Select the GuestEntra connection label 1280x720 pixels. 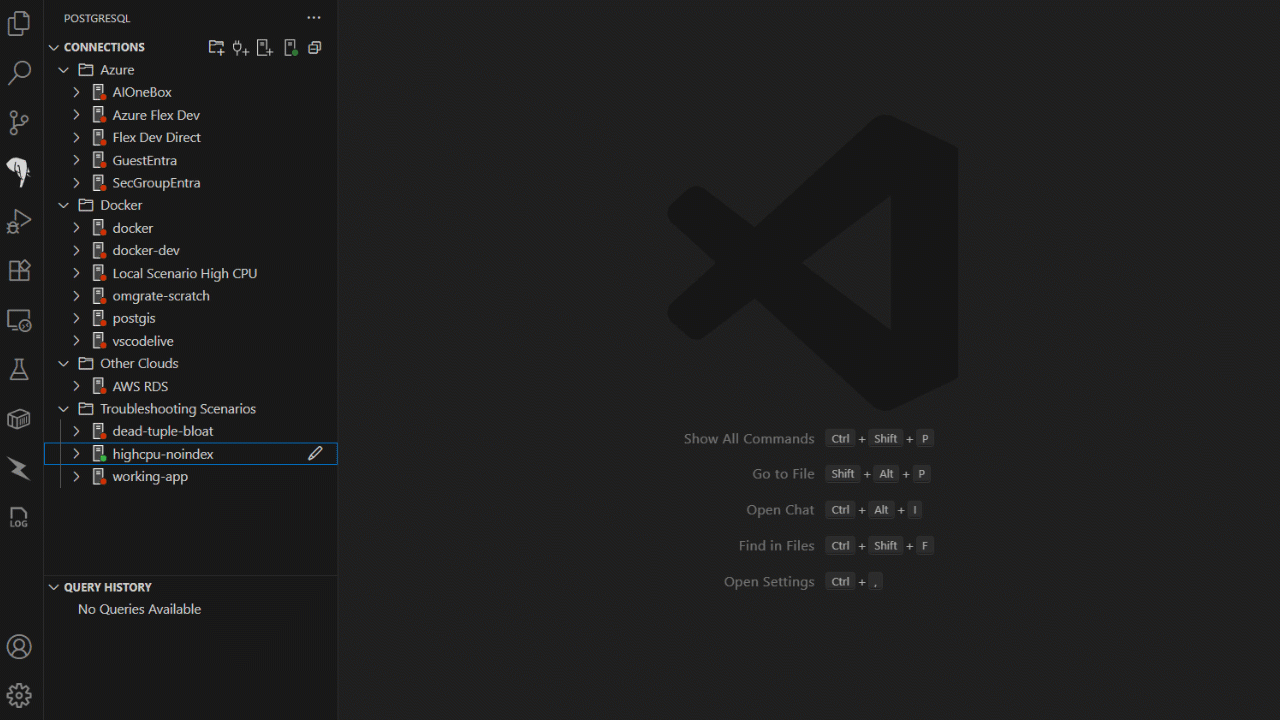[145, 160]
